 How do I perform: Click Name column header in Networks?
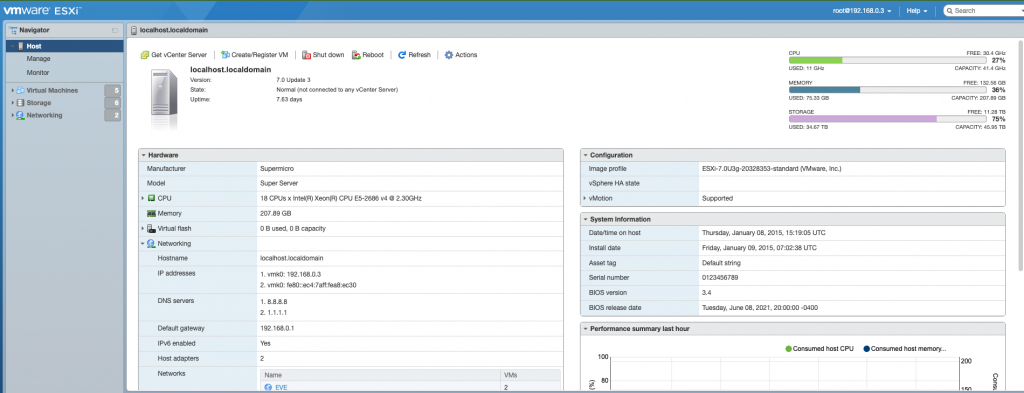click(x=380, y=375)
